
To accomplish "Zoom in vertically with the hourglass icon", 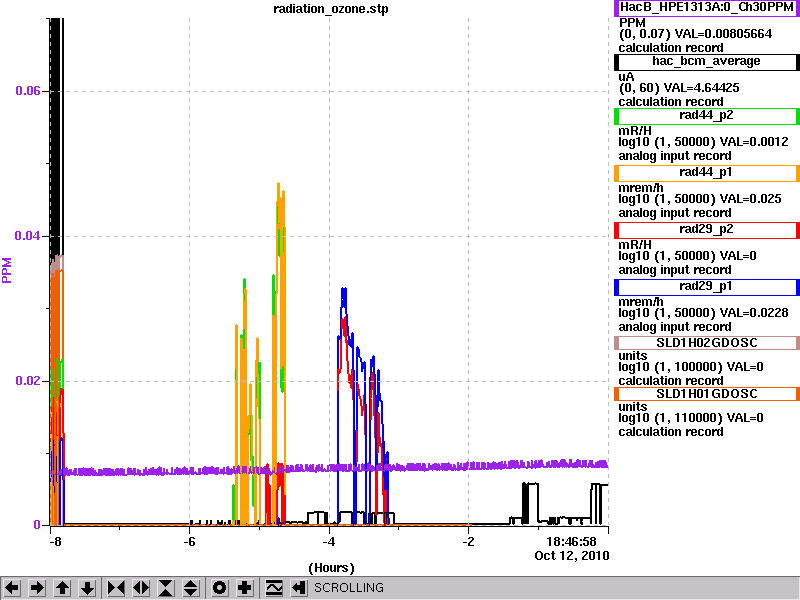I will coord(166,588).
